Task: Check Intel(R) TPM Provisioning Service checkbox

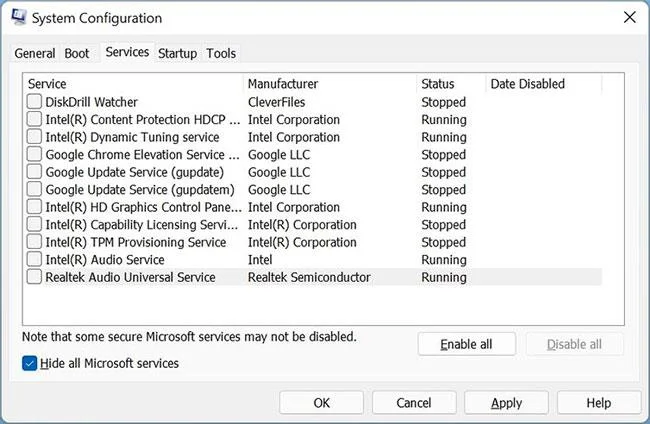Action: pyautogui.click(x=34, y=242)
